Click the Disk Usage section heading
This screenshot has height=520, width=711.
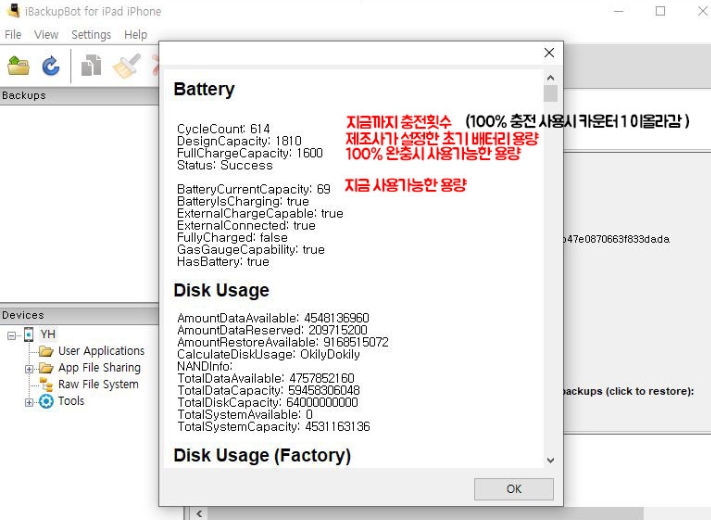pos(221,290)
